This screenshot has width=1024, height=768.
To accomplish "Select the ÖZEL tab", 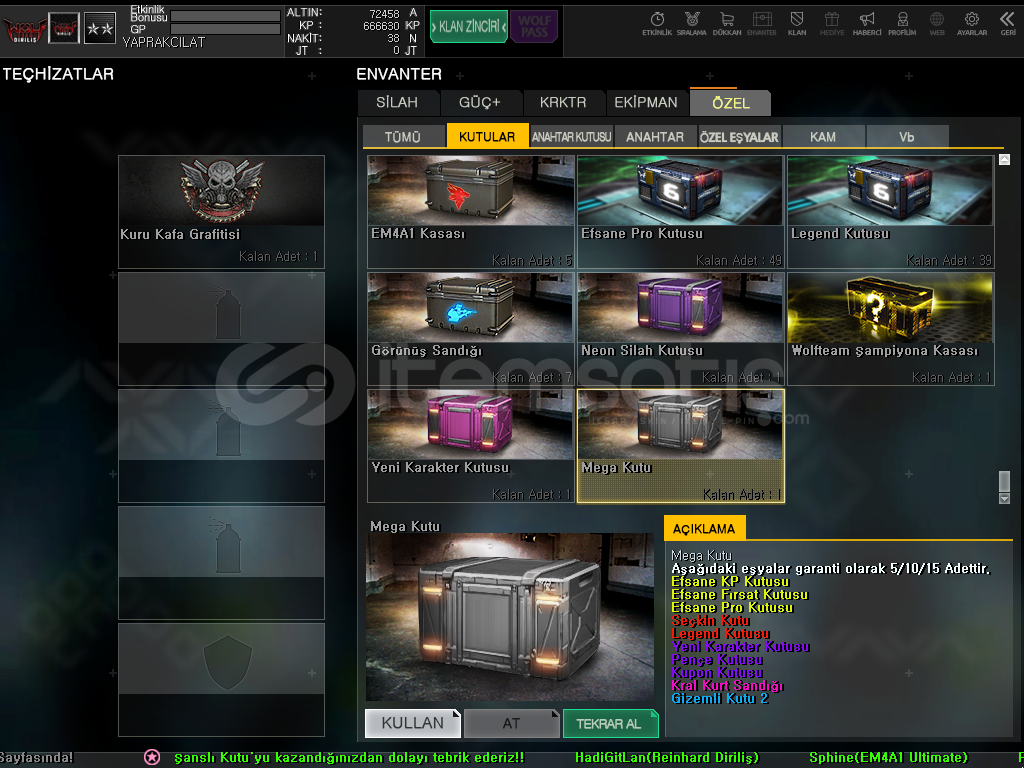I will 730,103.
